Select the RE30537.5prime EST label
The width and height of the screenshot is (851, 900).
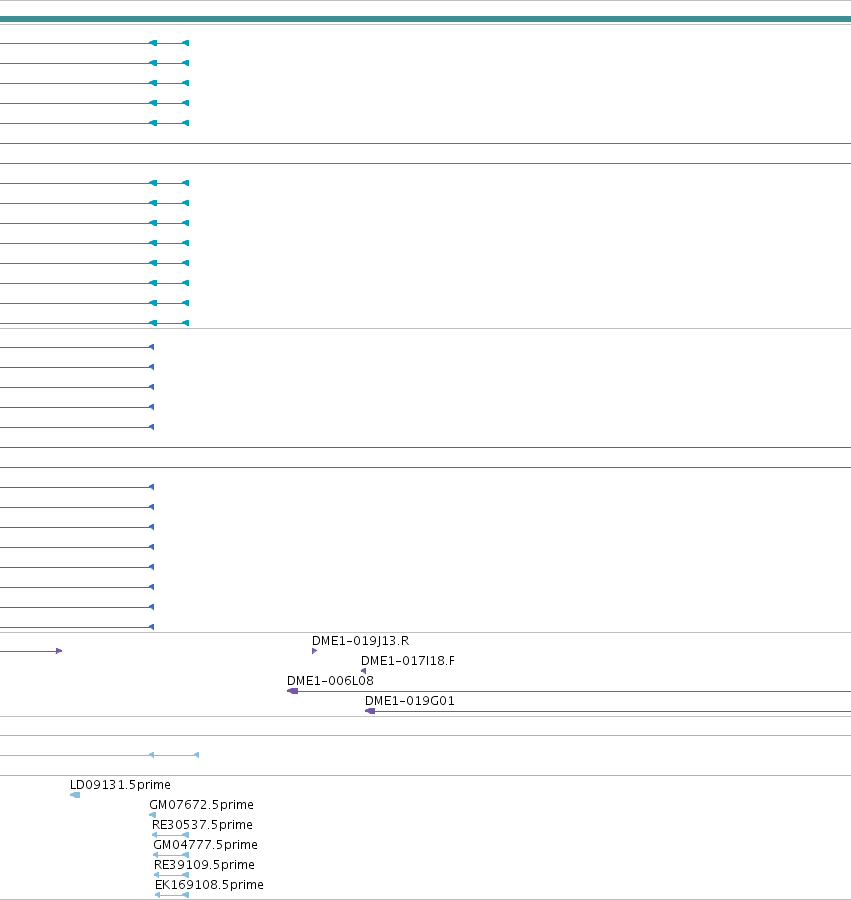tap(202, 825)
